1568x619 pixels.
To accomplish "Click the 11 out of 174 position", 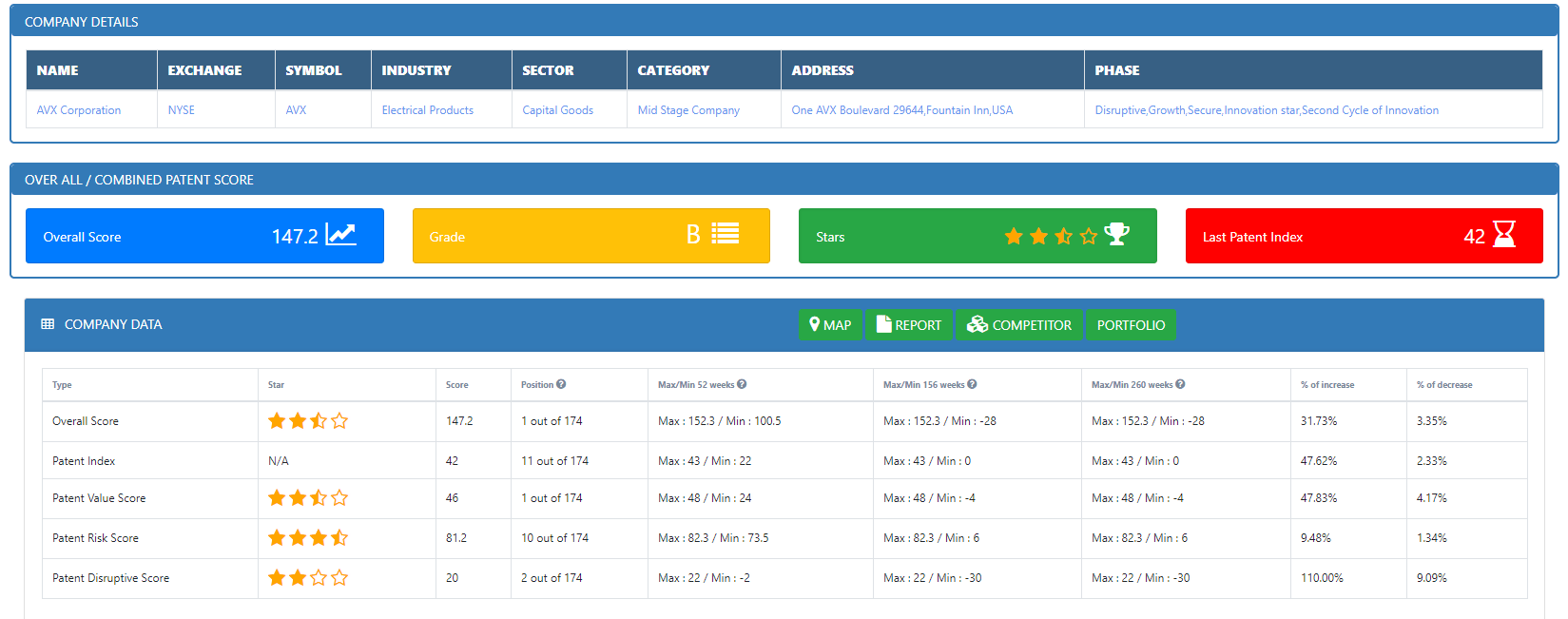I will pyautogui.click(x=554, y=461).
